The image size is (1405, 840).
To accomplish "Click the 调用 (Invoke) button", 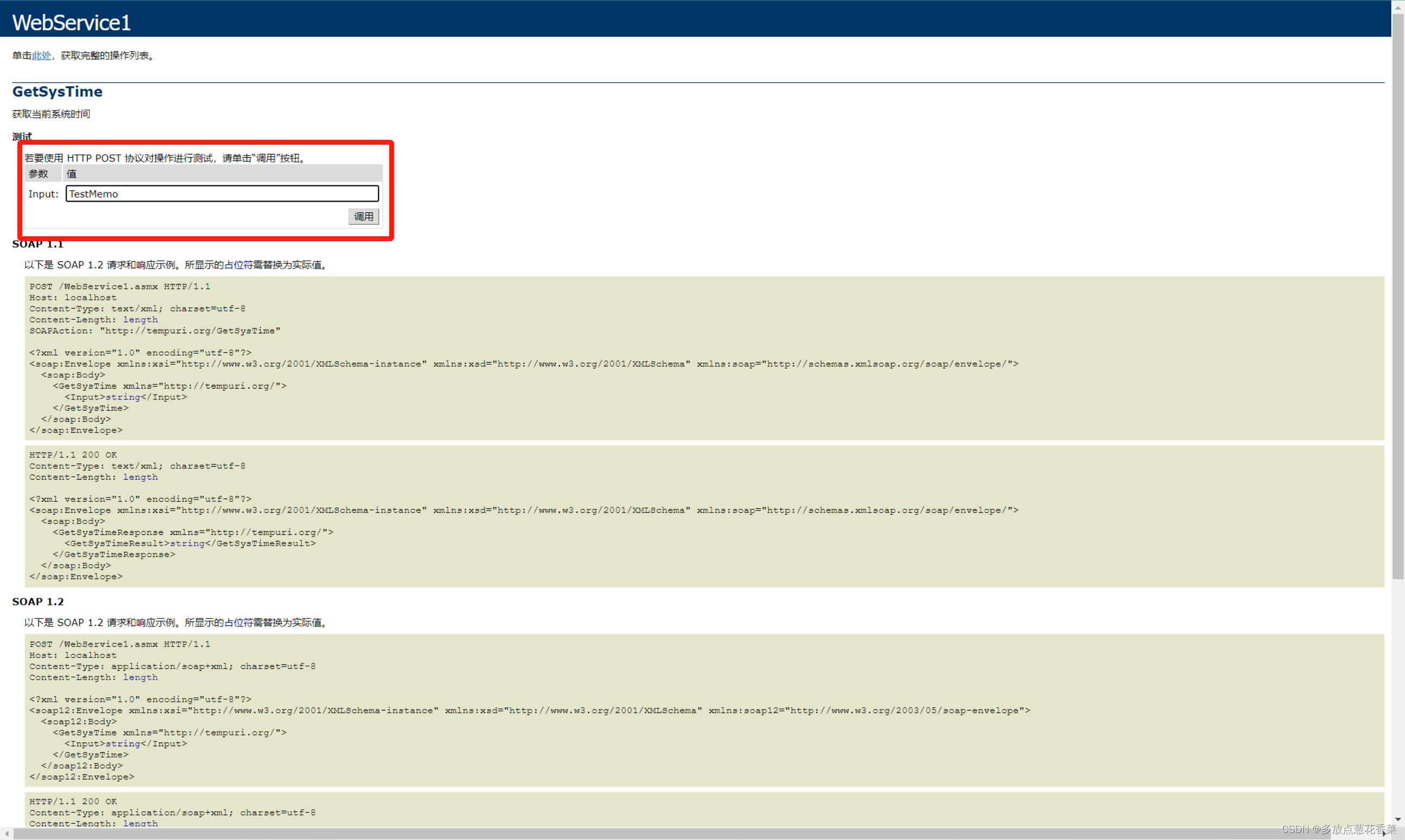I will point(363,216).
